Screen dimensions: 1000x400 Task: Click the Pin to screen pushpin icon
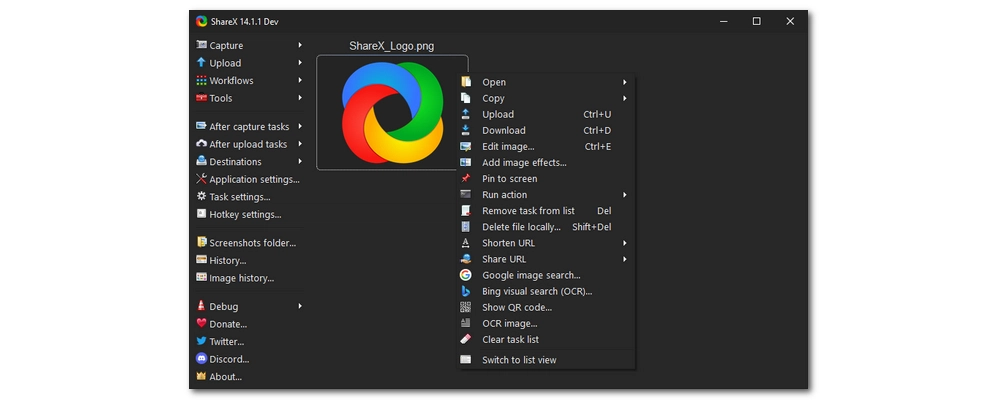coord(465,179)
